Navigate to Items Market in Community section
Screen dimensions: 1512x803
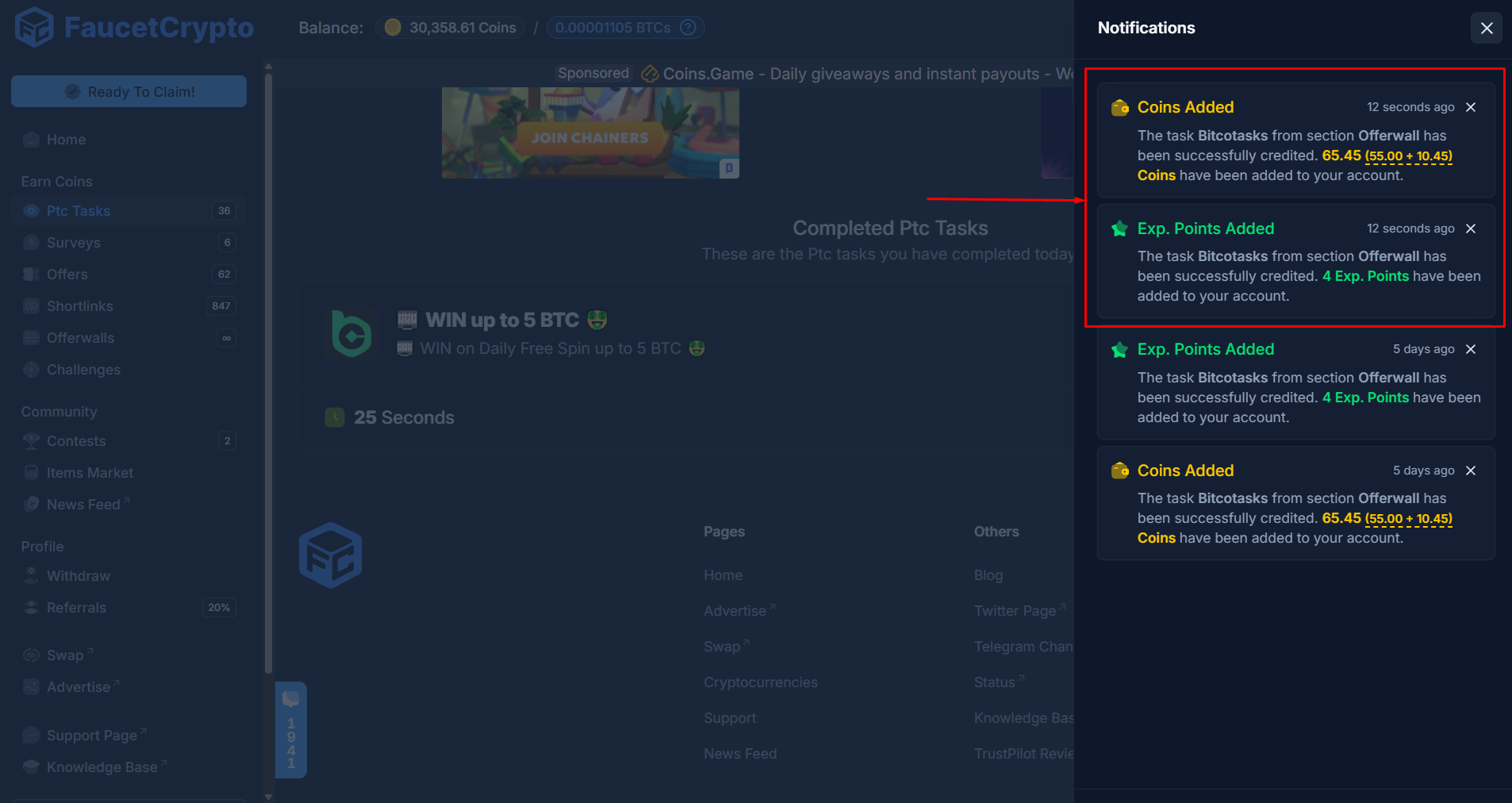click(89, 472)
